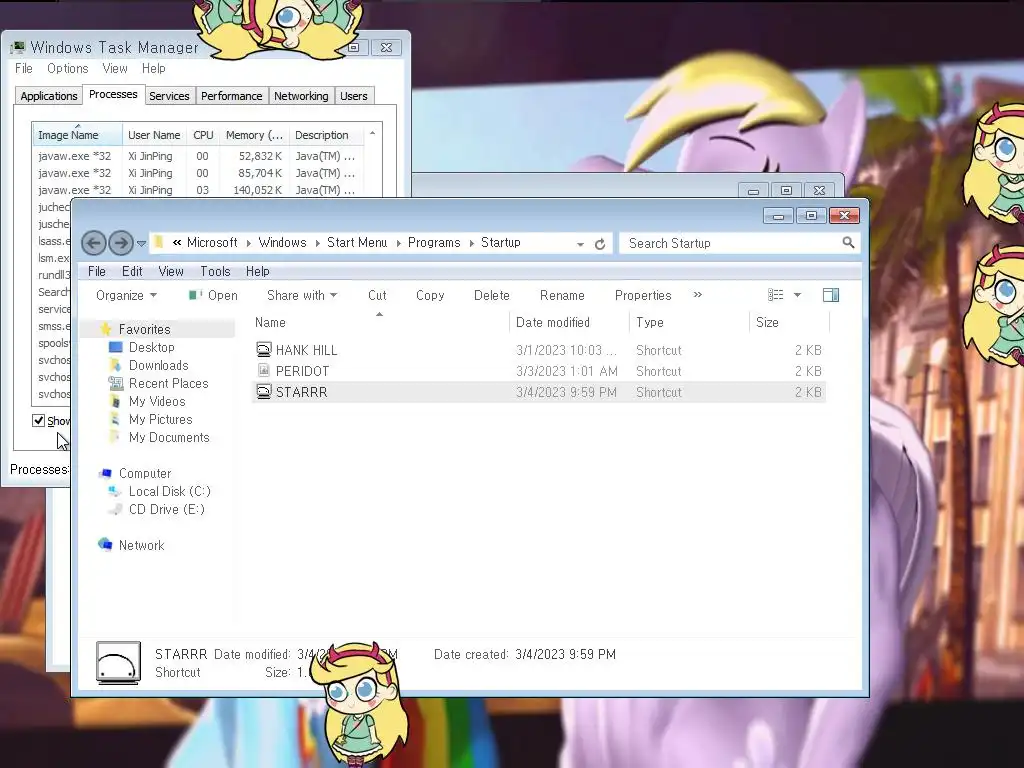Select the PERIDOT shortcut

point(539,371)
